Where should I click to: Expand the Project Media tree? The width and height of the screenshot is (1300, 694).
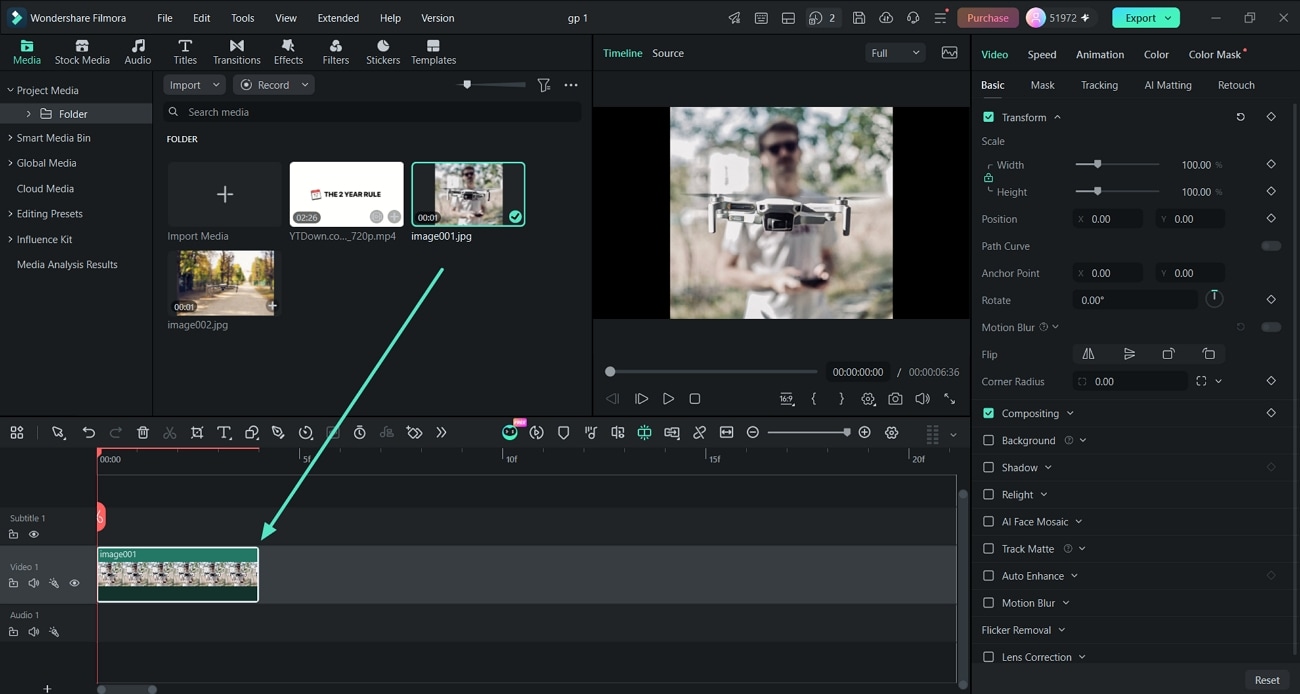[x=10, y=90]
